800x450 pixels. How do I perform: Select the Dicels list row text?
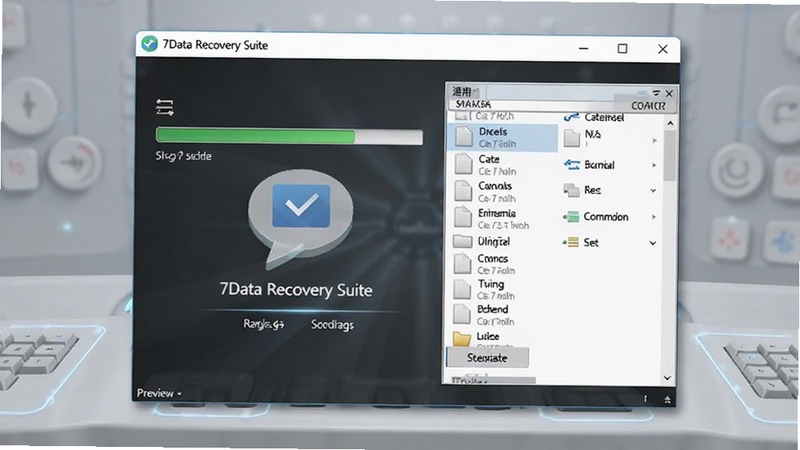click(493, 132)
